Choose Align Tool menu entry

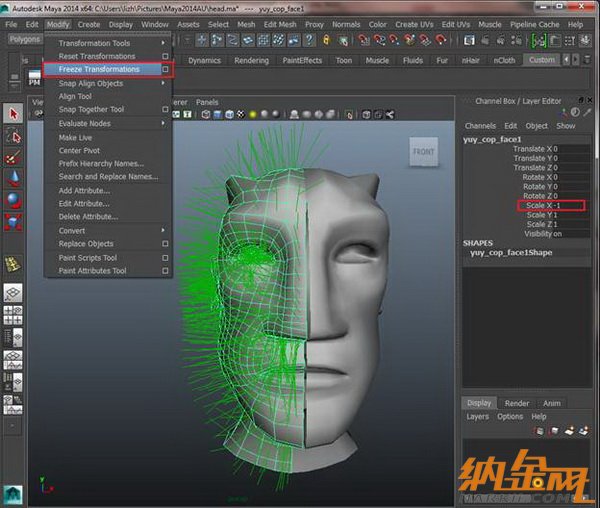coord(75,96)
